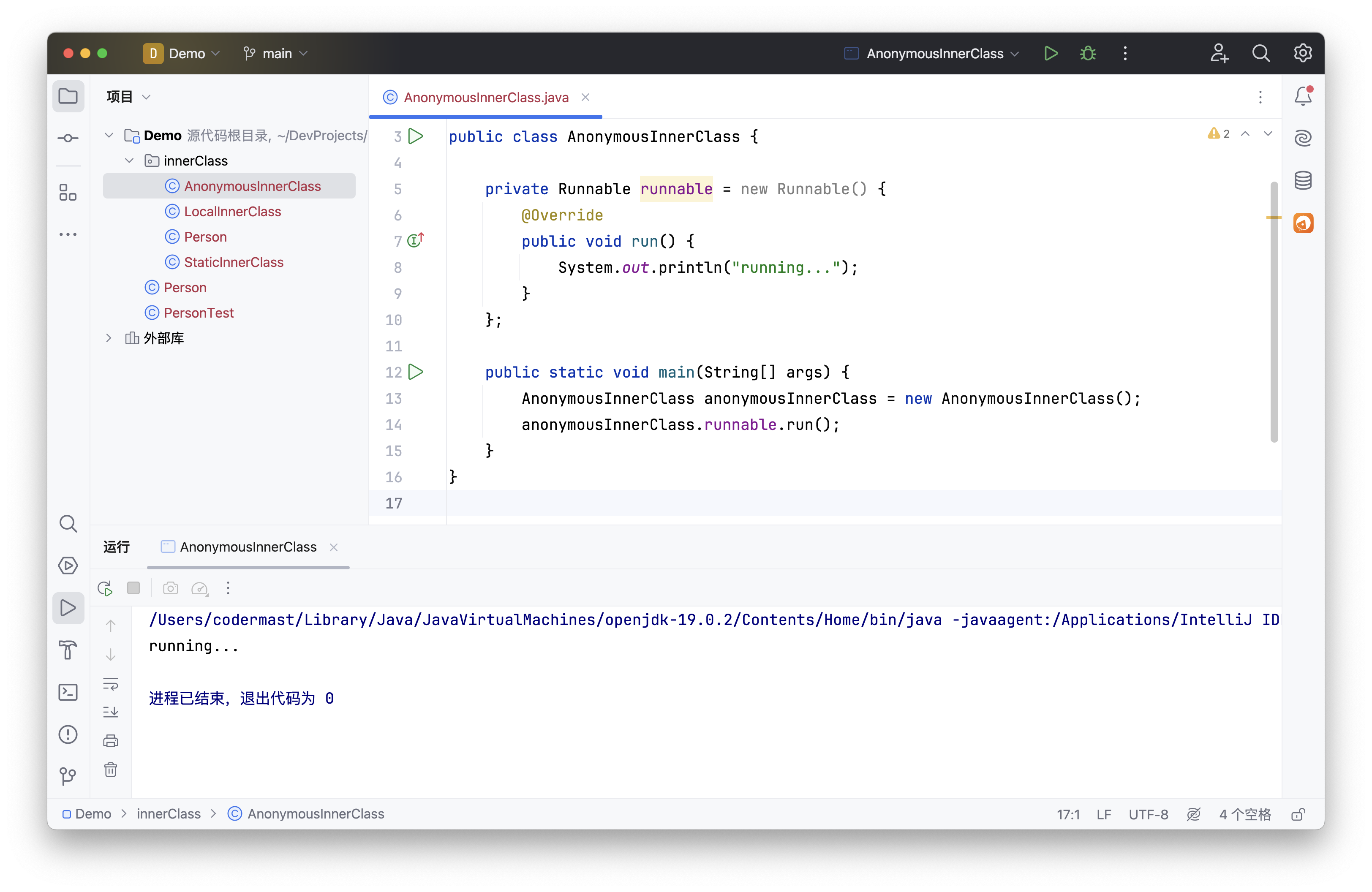The image size is (1372, 892).
Task: Open Code With Me user icon
Action: (x=1219, y=54)
